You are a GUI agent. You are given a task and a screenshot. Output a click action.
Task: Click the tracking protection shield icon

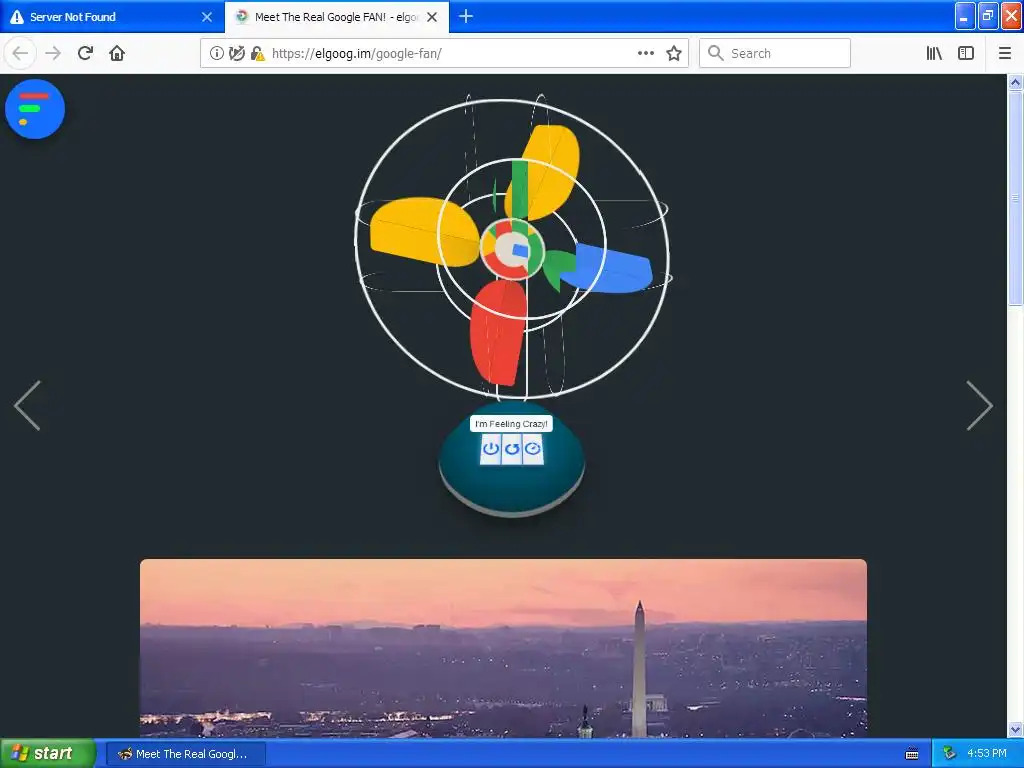coord(237,54)
